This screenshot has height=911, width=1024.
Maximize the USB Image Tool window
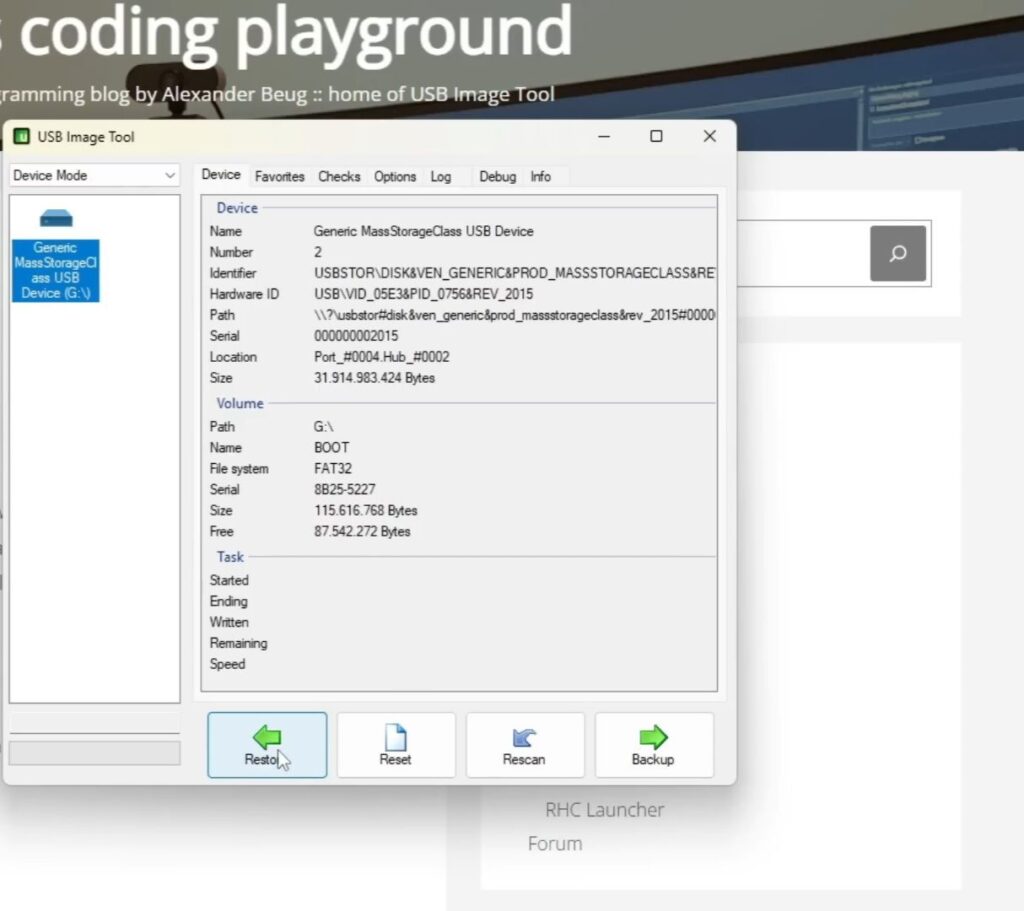(656, 136)
